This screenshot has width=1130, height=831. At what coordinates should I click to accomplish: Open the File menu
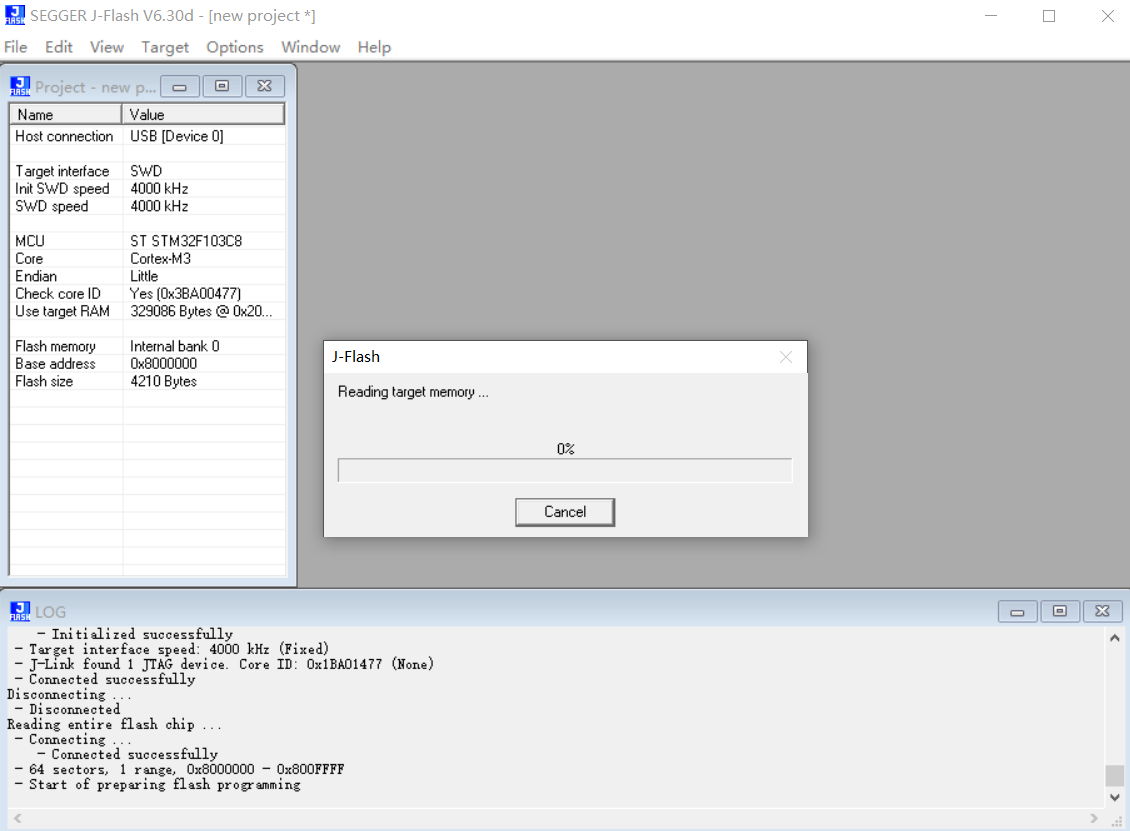[x=16, y=47]
